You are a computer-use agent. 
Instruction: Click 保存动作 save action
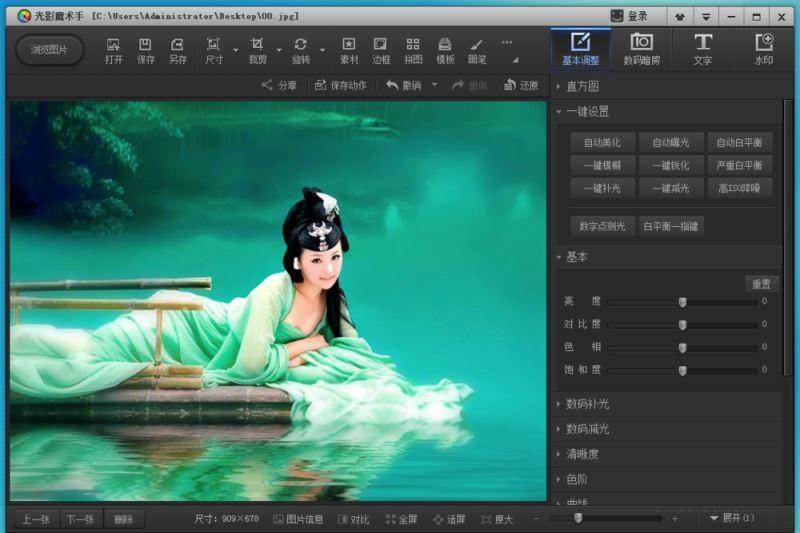tap(341, 85)
